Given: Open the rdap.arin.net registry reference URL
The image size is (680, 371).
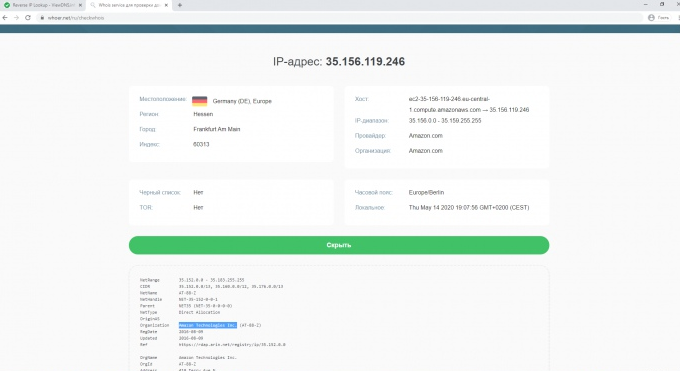Looking at the screenshot, I should tap(232, 345).
